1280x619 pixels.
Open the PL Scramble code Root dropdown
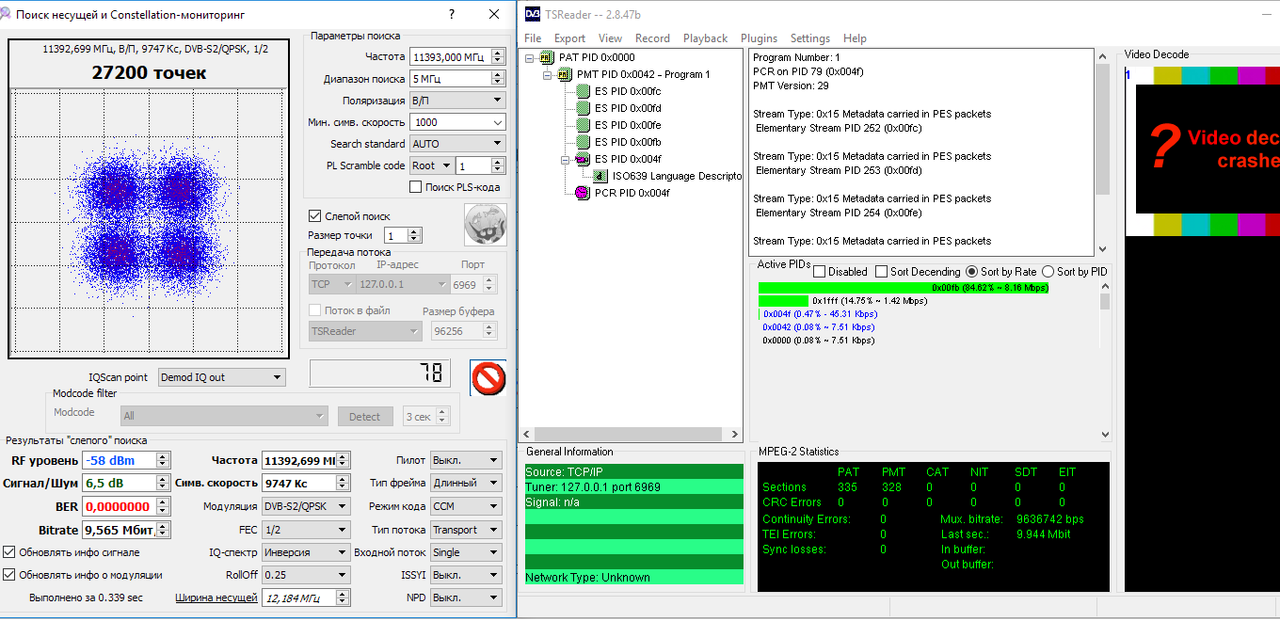point(431,166)
